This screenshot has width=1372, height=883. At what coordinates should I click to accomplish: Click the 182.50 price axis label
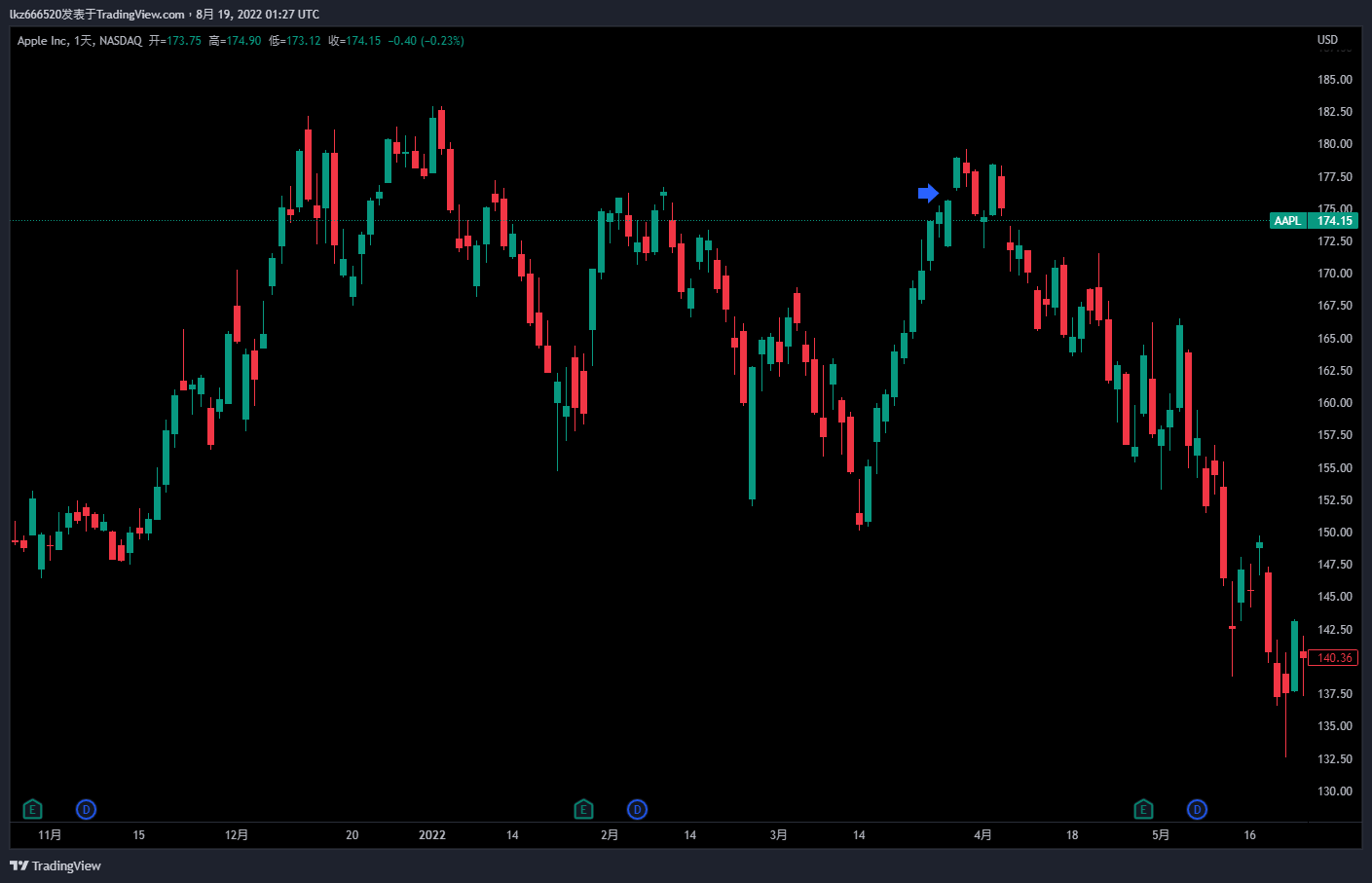pos(1334,112)
